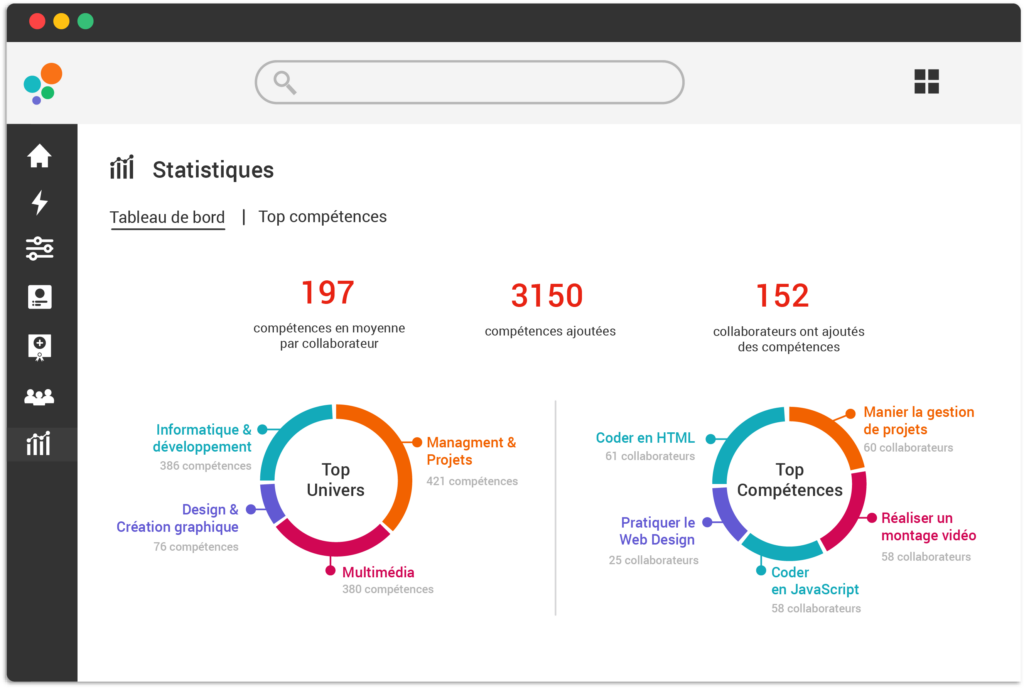Maximize window with green button

(86, 22)
